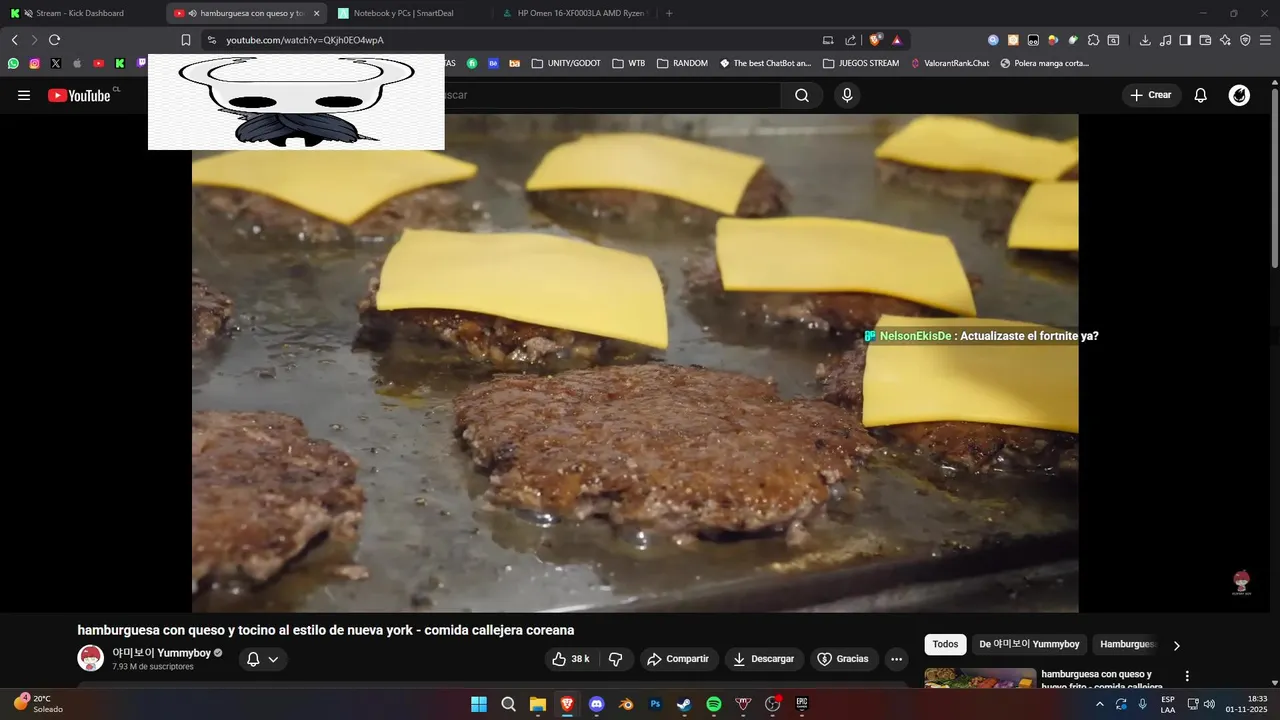Dislike the video

616,659
